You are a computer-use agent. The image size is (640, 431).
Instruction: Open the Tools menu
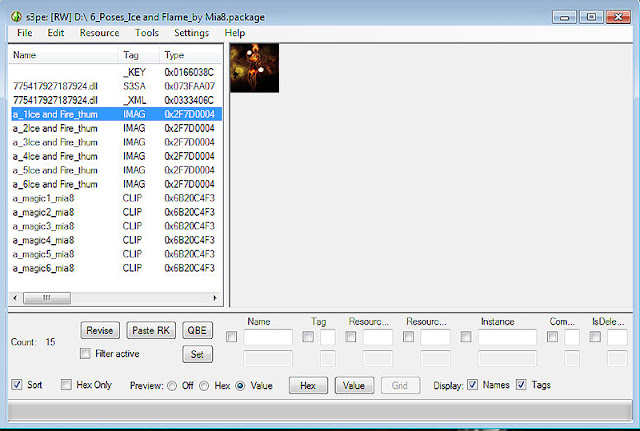coord(147,33)
